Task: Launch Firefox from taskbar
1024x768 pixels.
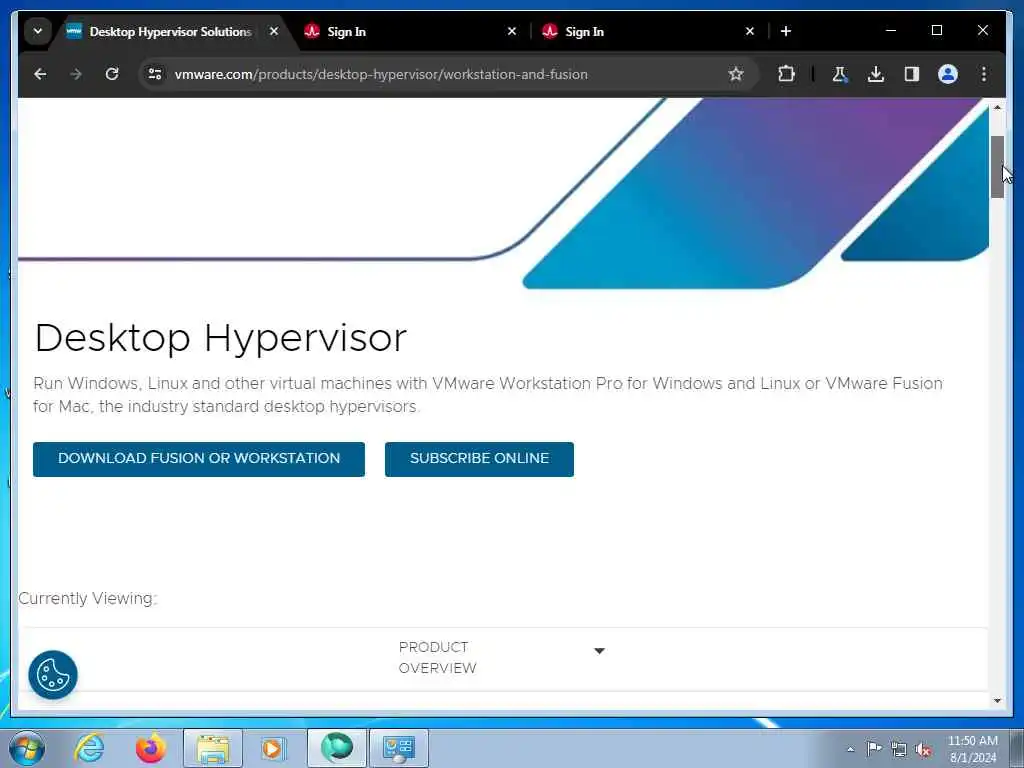Action: point(150,748)
